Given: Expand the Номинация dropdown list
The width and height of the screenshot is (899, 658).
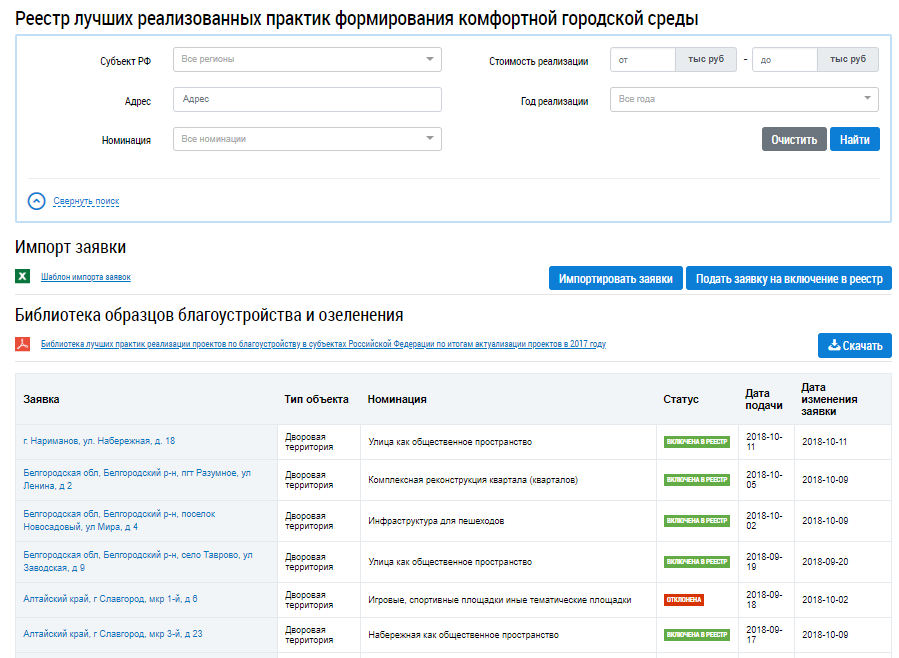Looking at the screenshot, I should pyautogui.click(x=307, y=139).
